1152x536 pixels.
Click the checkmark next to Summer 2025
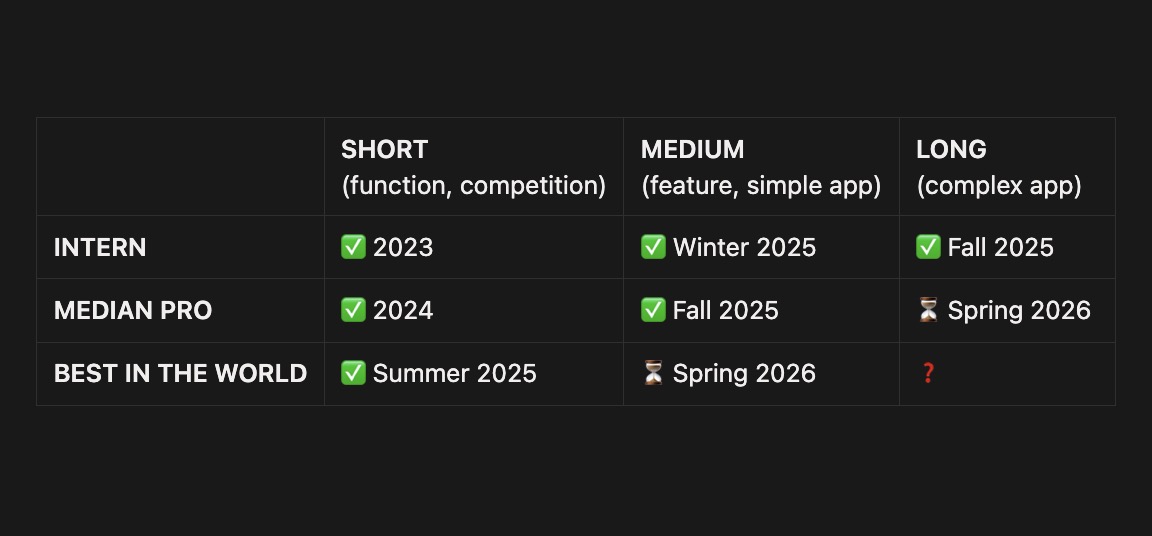click(x=353, y=374)
